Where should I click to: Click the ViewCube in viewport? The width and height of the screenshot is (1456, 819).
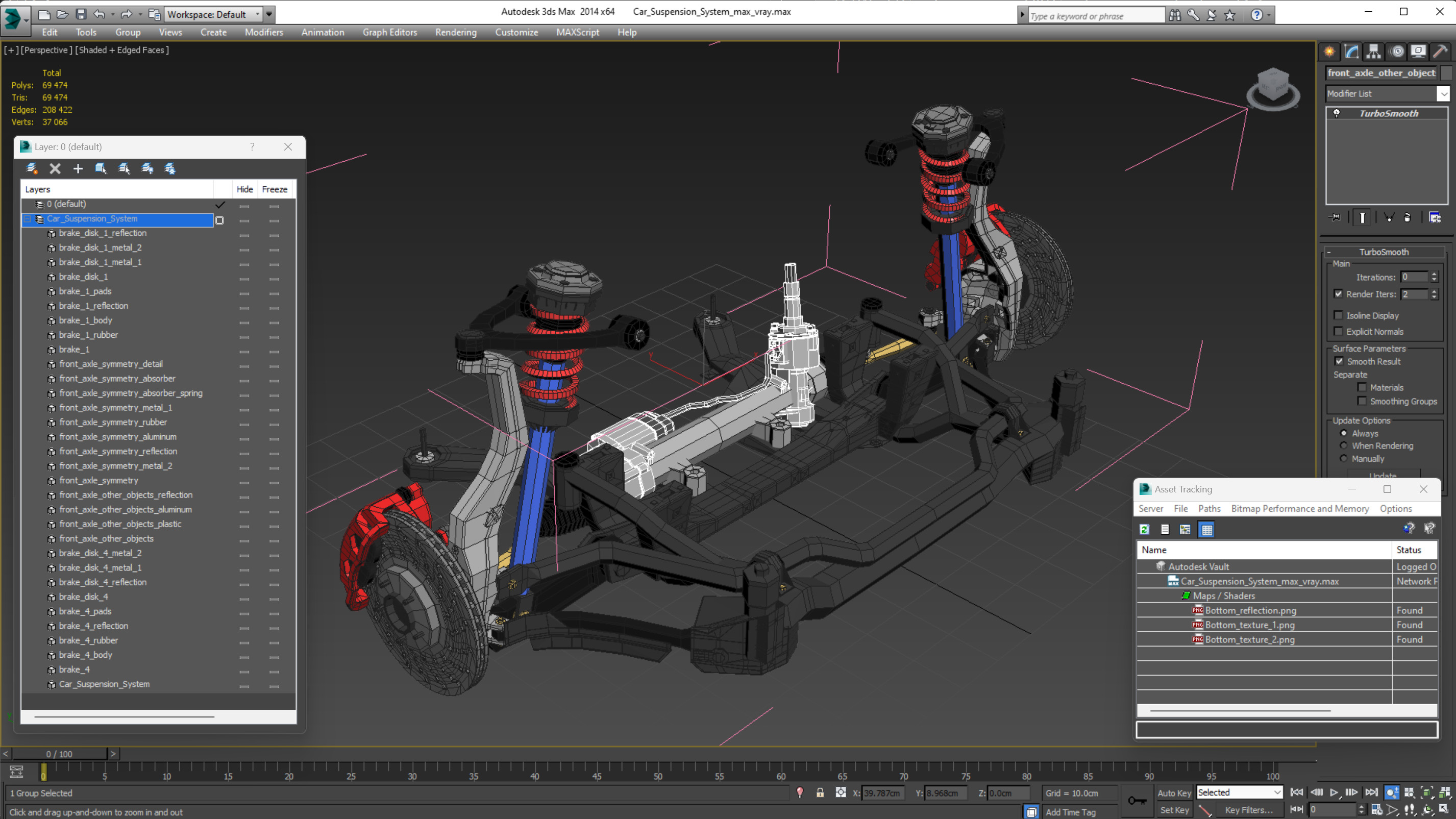pyautogui.click(x=1272, y=88)
